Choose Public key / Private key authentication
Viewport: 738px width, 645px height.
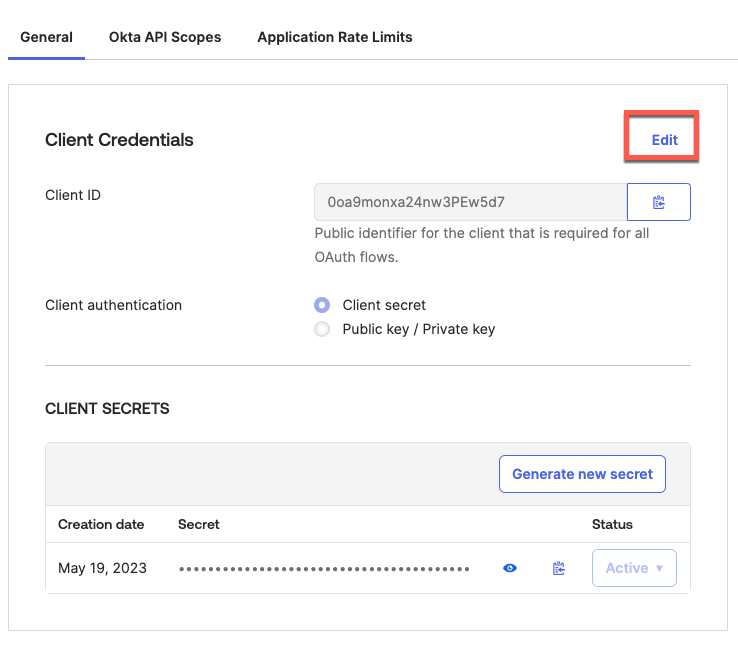click(322, 329)
